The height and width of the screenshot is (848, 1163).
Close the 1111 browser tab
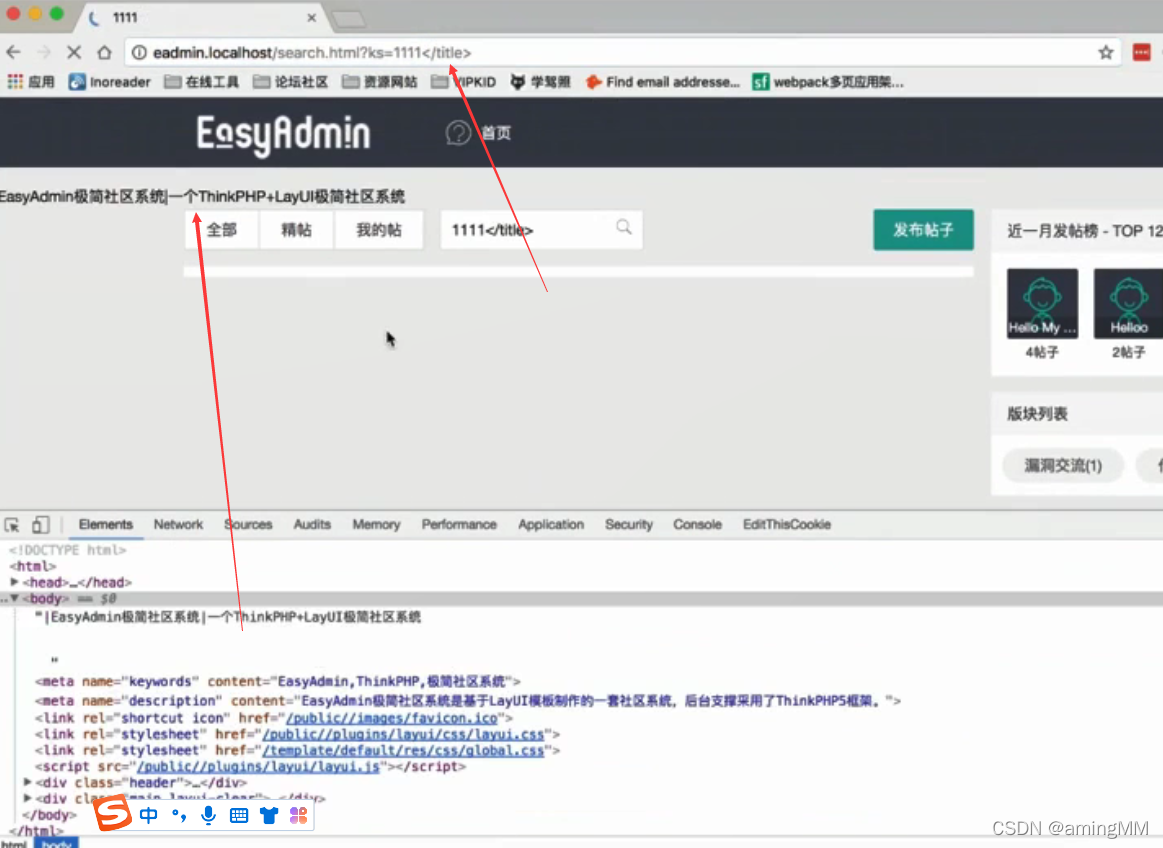pyautogui.click(x=312, y=18)
